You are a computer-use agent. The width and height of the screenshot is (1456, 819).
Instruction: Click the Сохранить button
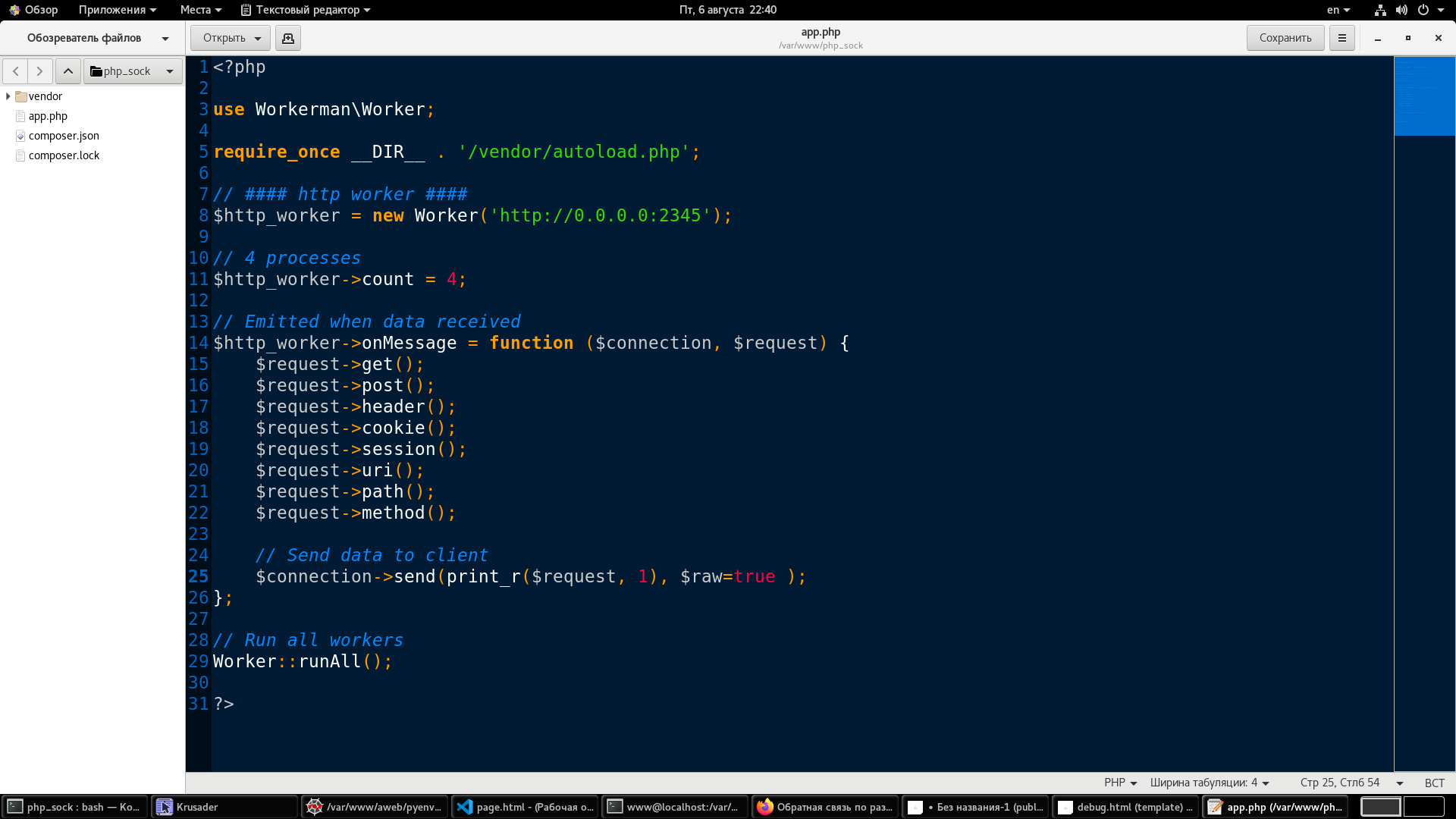click(1285, 38)
